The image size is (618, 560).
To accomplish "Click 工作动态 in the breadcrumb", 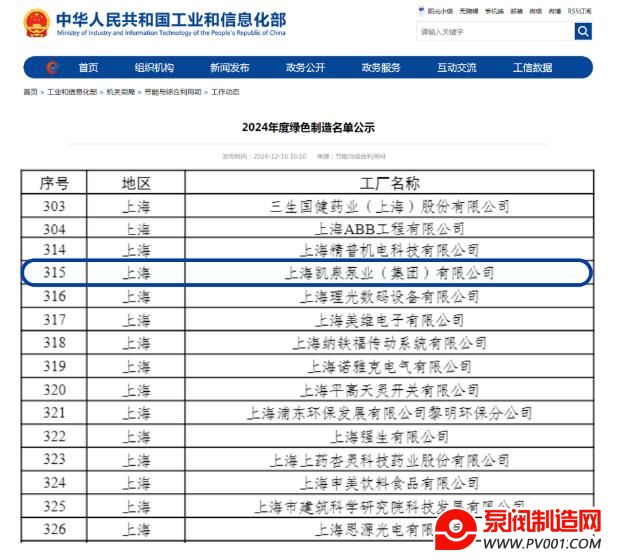I will (225, 92).
